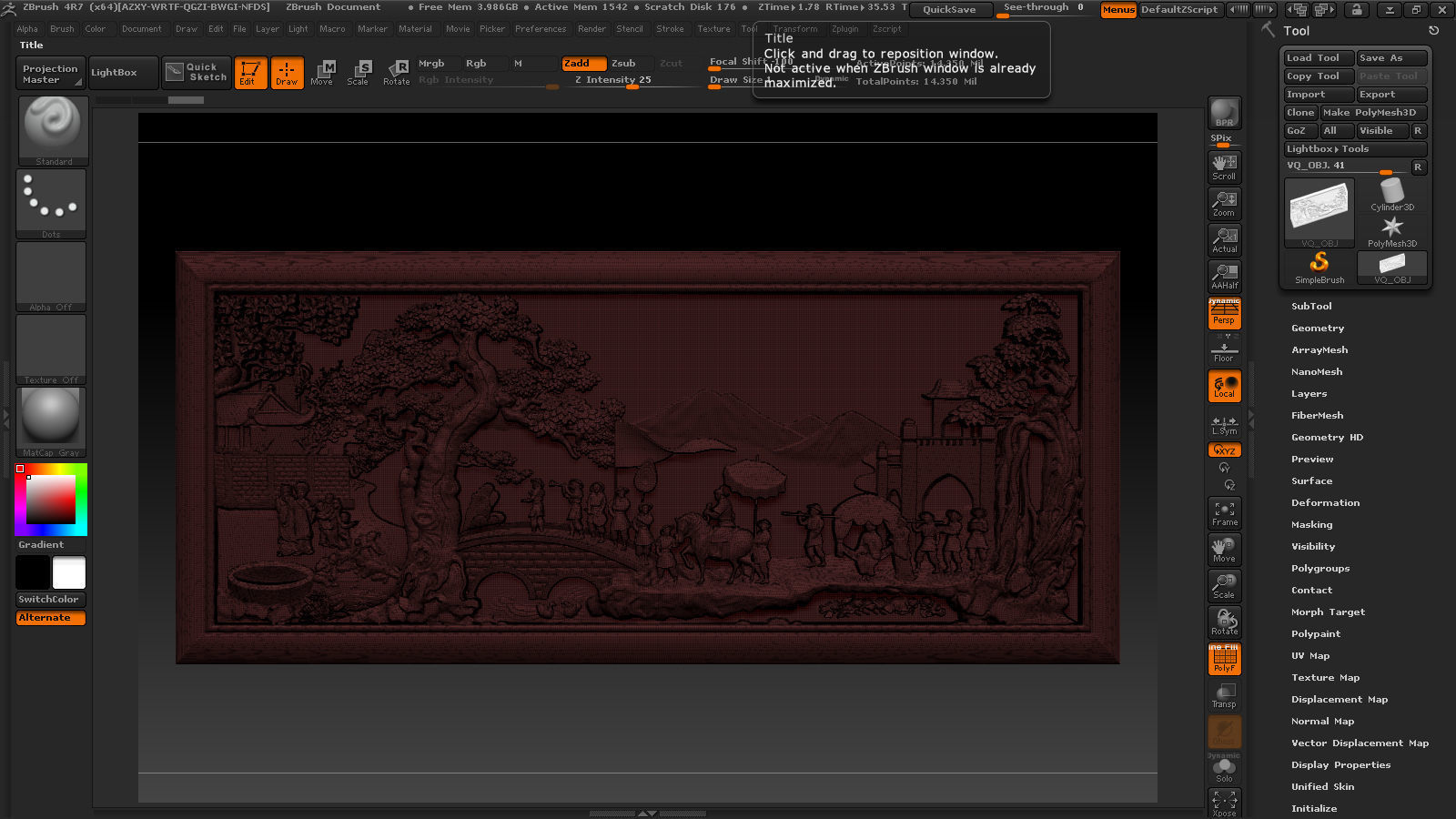
Task: Expand the Polygroups subpalette
Action: point(1320,569)
